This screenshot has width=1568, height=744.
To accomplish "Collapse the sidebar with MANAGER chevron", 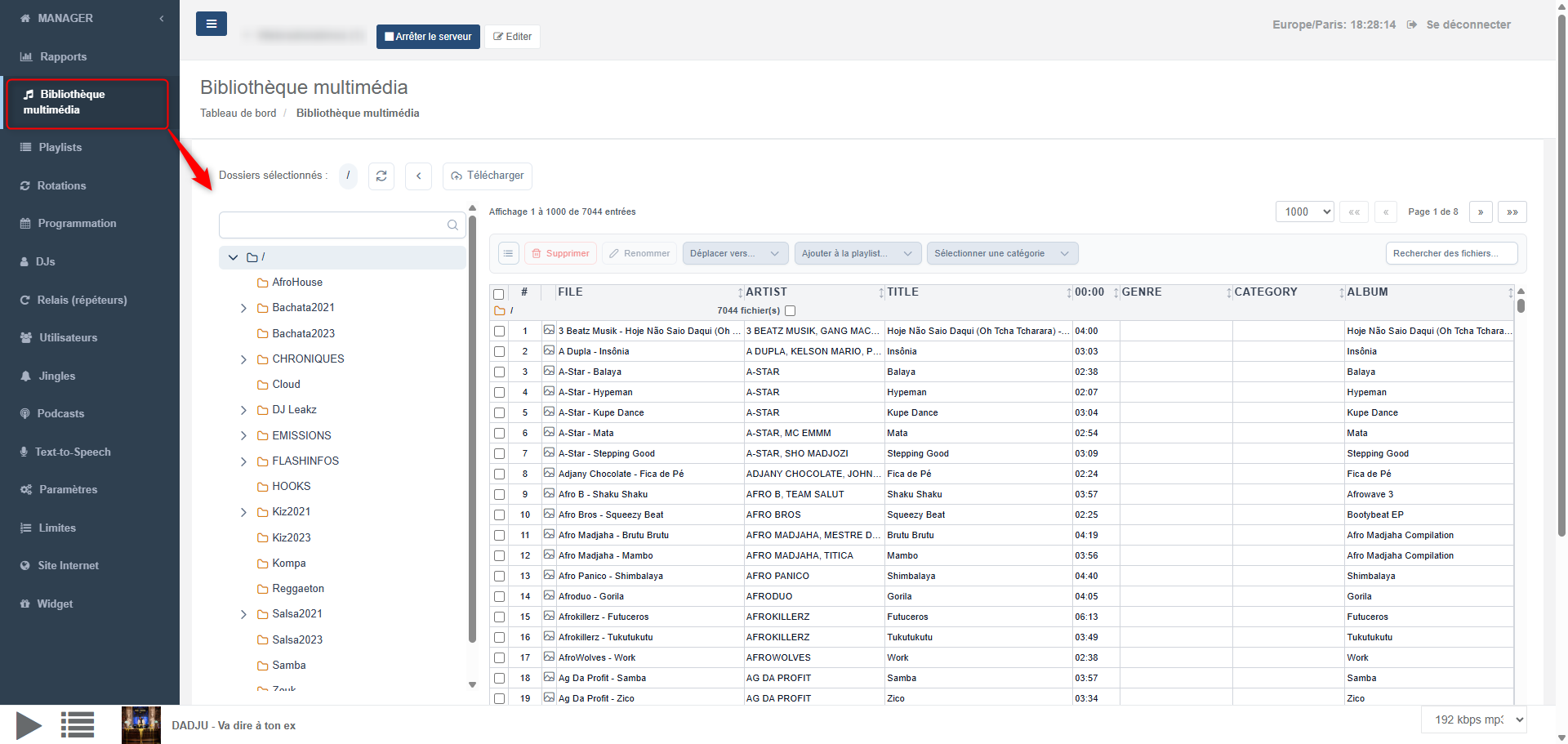I will [x=162, y=18].
